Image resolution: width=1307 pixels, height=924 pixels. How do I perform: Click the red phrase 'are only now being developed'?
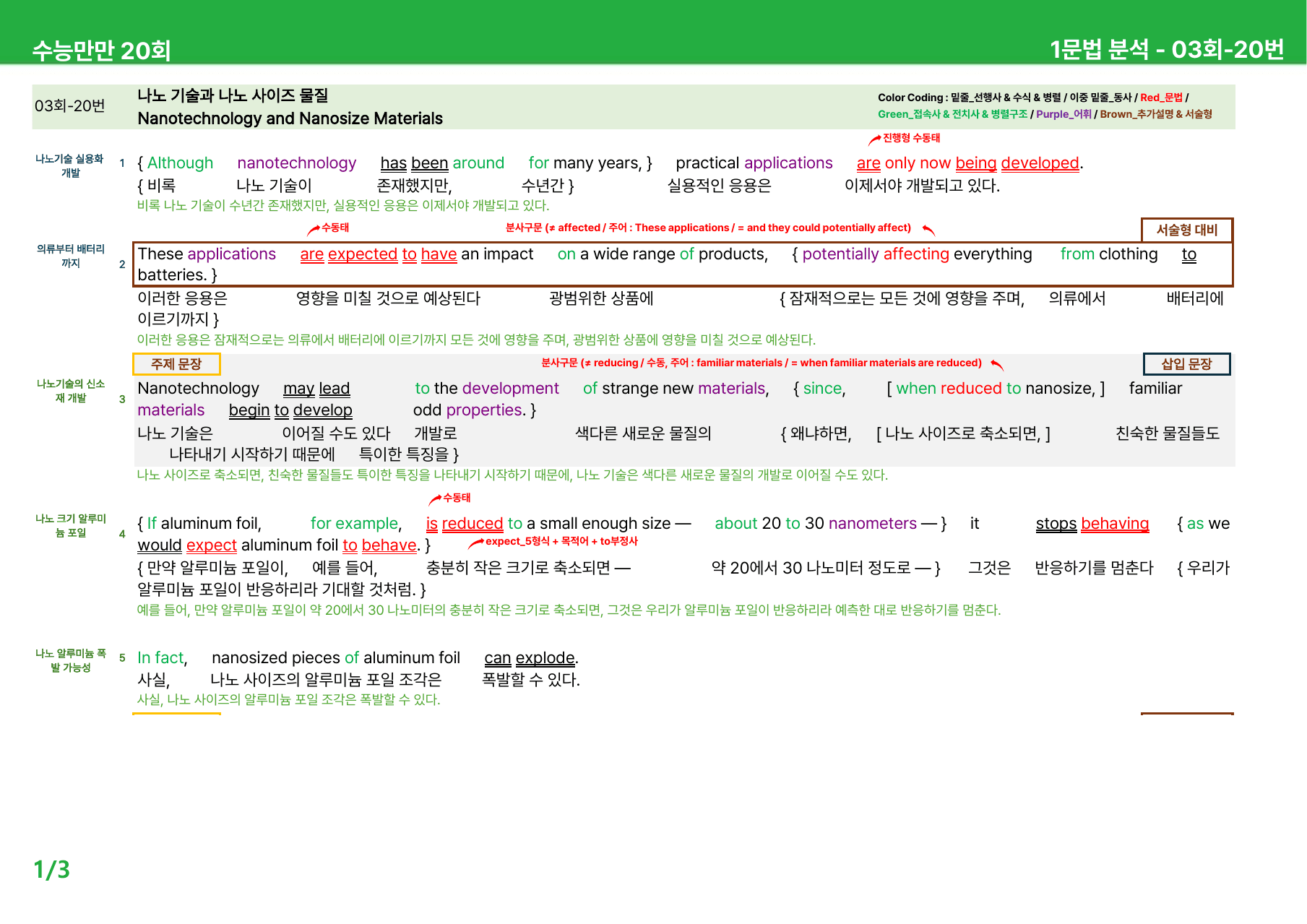(967, 163)
